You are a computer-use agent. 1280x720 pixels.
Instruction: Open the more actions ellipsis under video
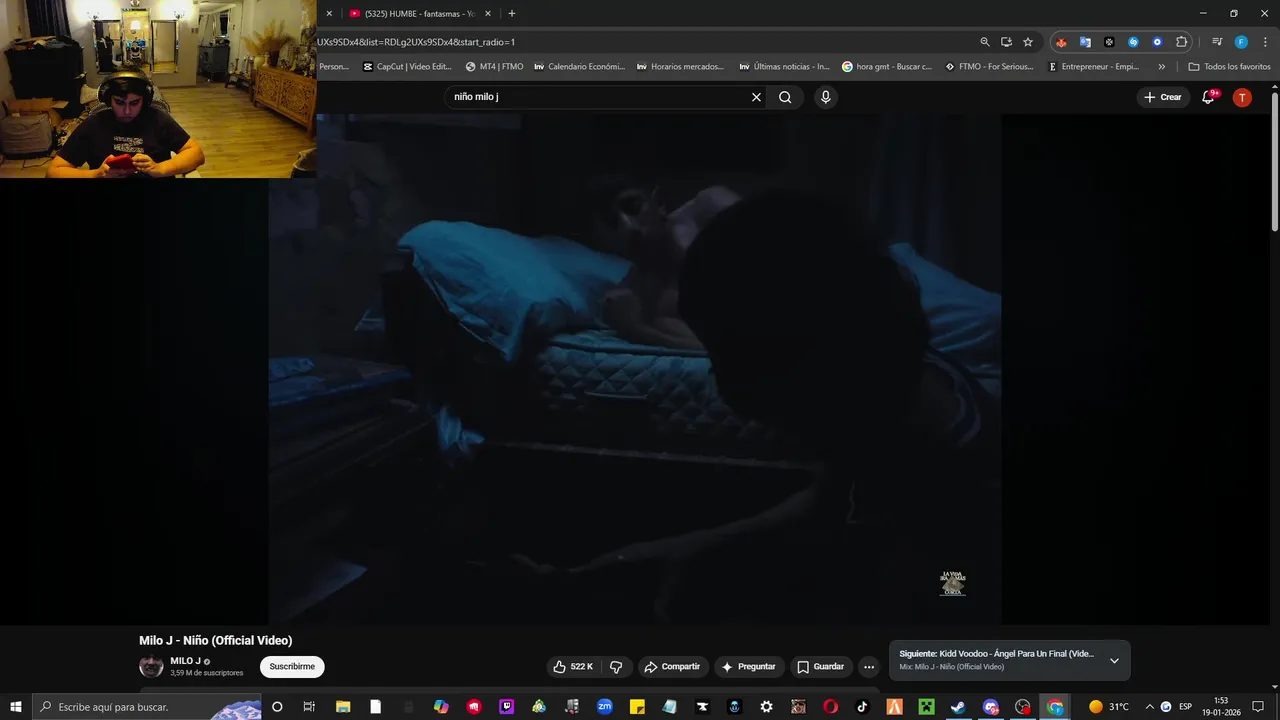[869, 667]
